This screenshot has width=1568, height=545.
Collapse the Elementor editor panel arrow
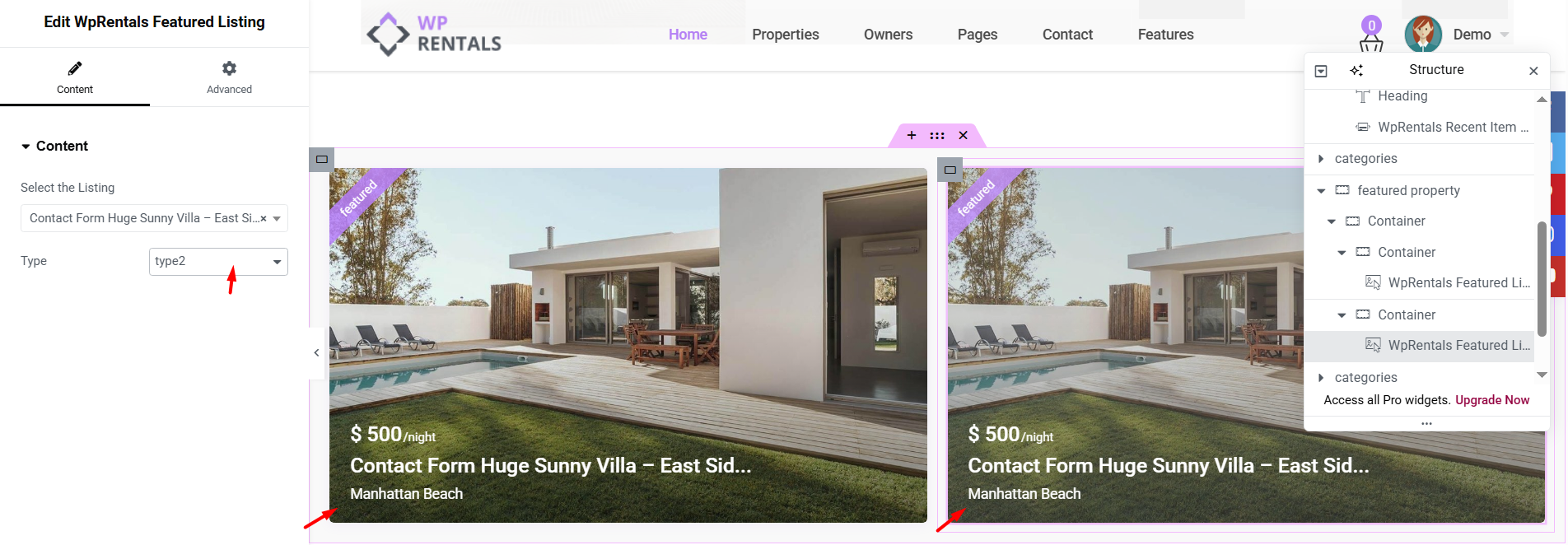[x=316, y=353]
